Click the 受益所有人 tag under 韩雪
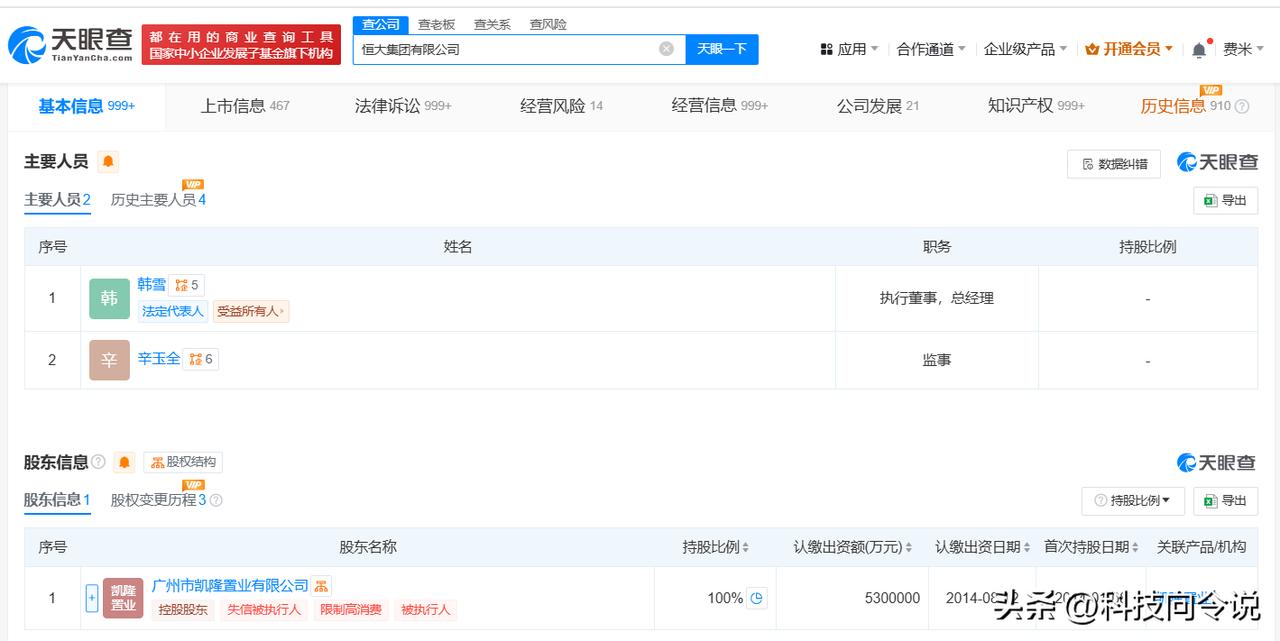Viewport: 1280px width, 641px height. (x=250, y=311)
